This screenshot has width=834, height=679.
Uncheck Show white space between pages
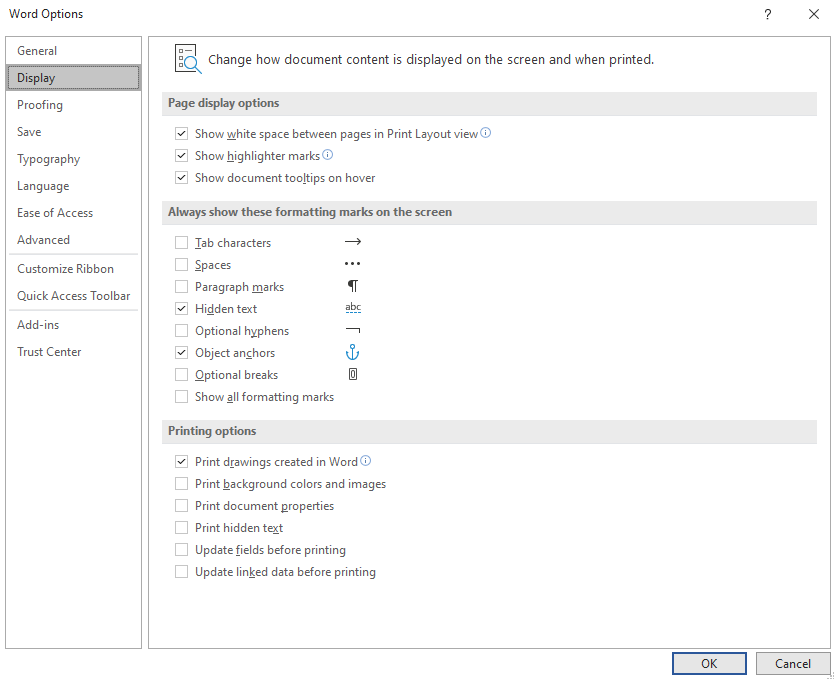pos(181,133)
